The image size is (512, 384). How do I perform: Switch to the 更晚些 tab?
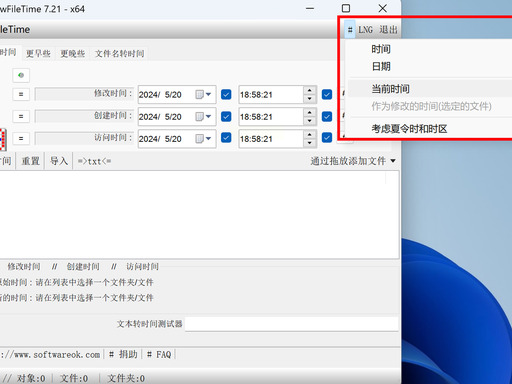(72, 53)
